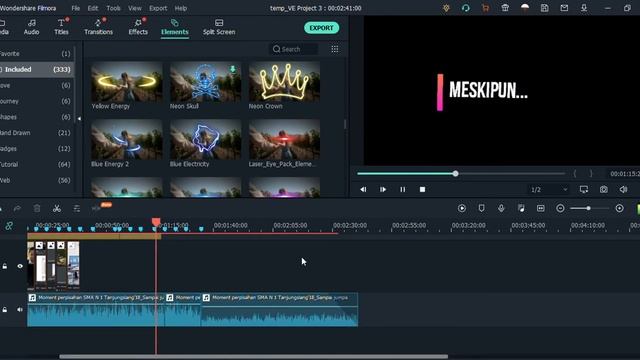Switch to the Split Screen tab
Screen dimensions: 640x360
(219, 27)
